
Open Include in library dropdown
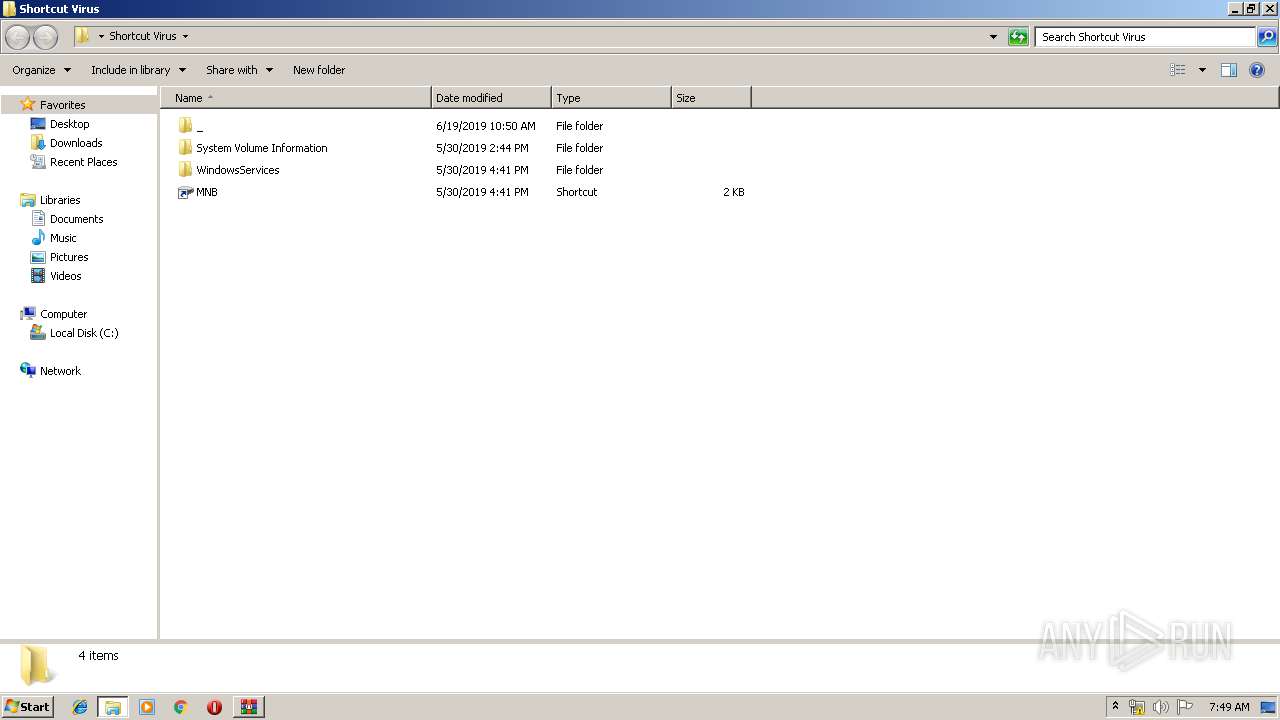coord(138,70)
